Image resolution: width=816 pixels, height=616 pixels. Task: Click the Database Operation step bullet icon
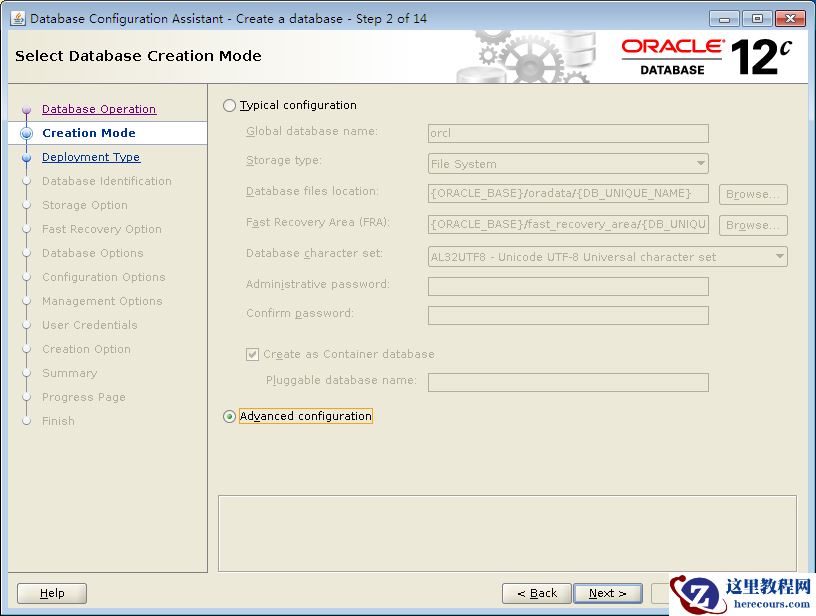(27, 110)
